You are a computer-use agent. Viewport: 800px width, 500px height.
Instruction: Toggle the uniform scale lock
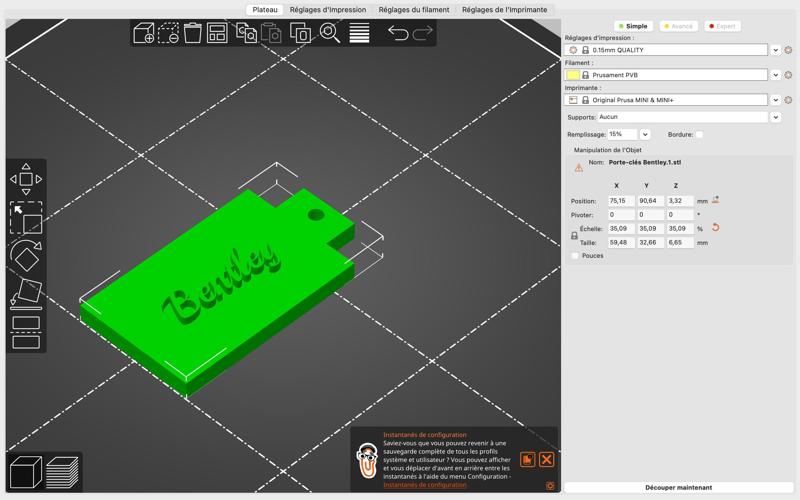click(574, 236)
